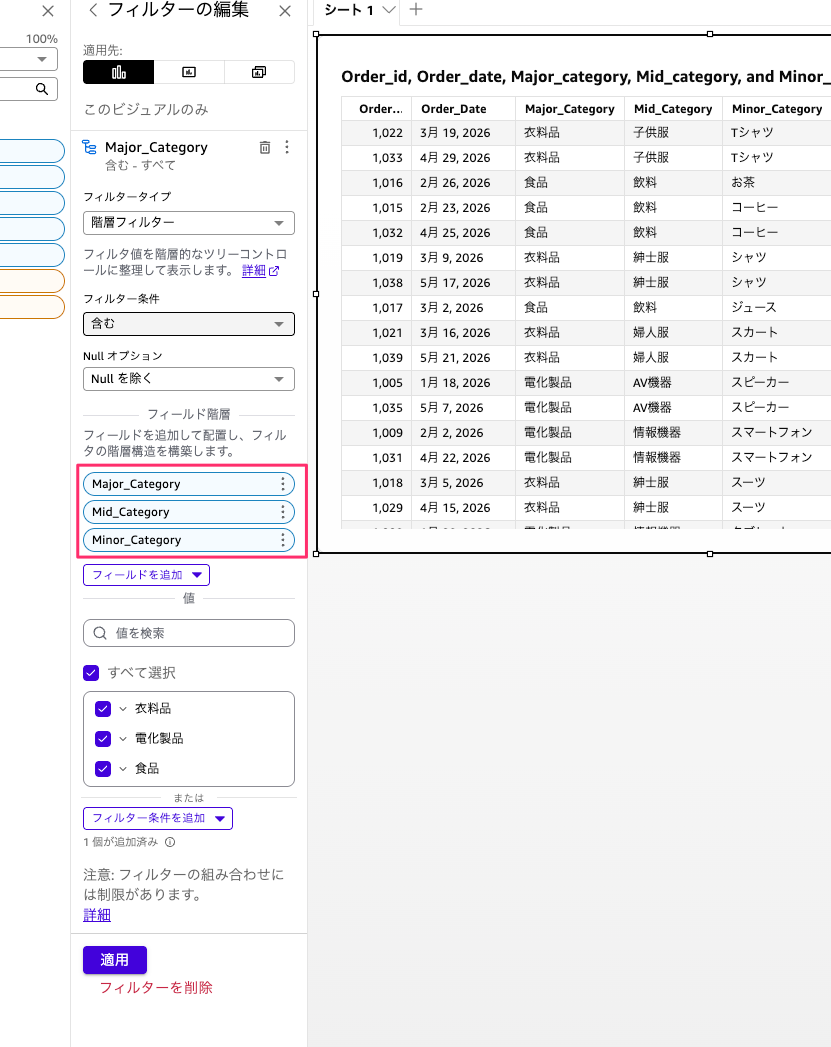Select the 4月 29, 2026 date cell
The image size is (831, 1047).
(463, 158)
